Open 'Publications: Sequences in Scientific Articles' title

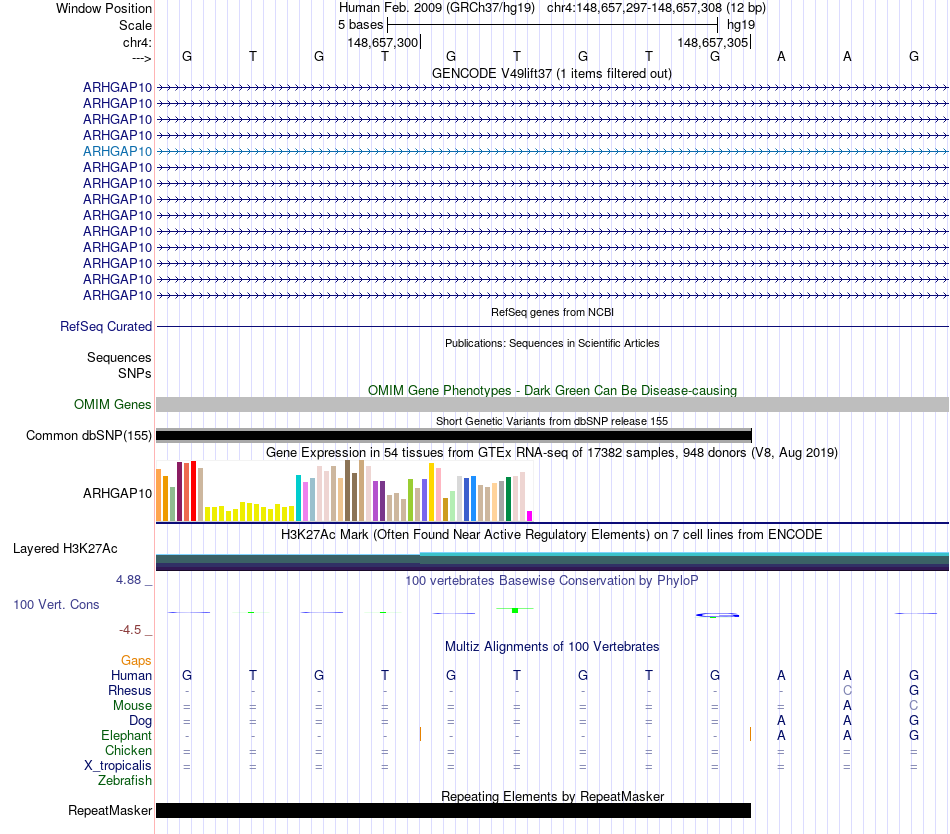click(x=552, y=343)
